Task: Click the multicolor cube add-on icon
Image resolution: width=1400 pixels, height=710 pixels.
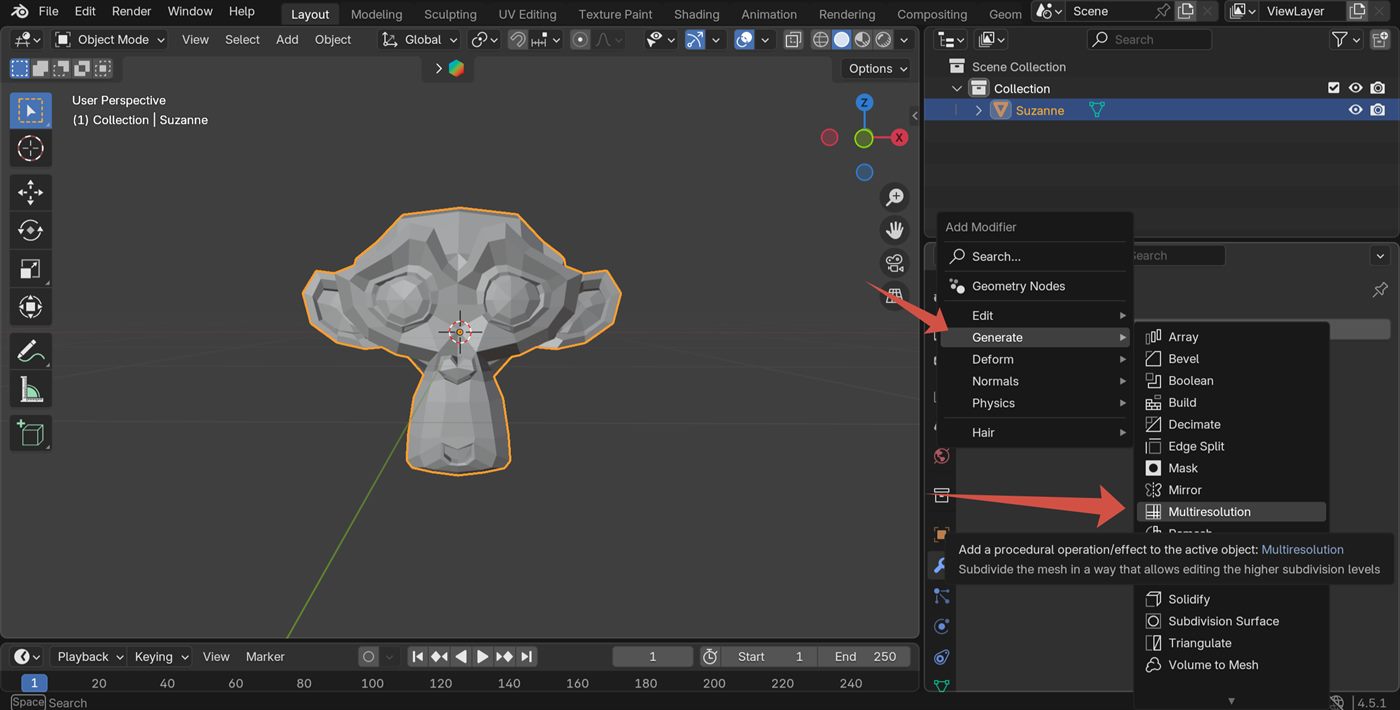Action: [x=456, y=68]
